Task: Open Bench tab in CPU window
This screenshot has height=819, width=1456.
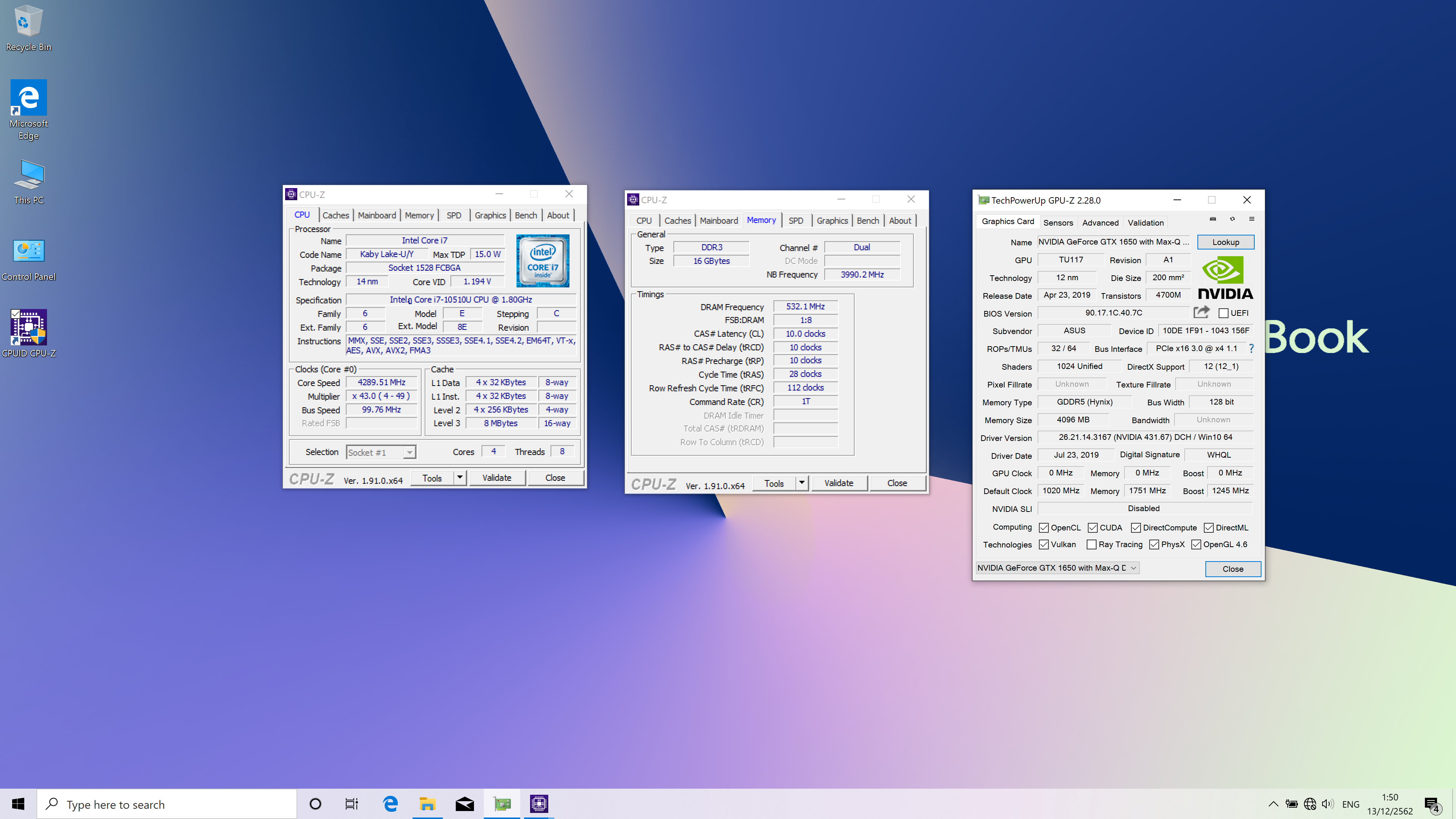Action: click(x=526, y=215)
